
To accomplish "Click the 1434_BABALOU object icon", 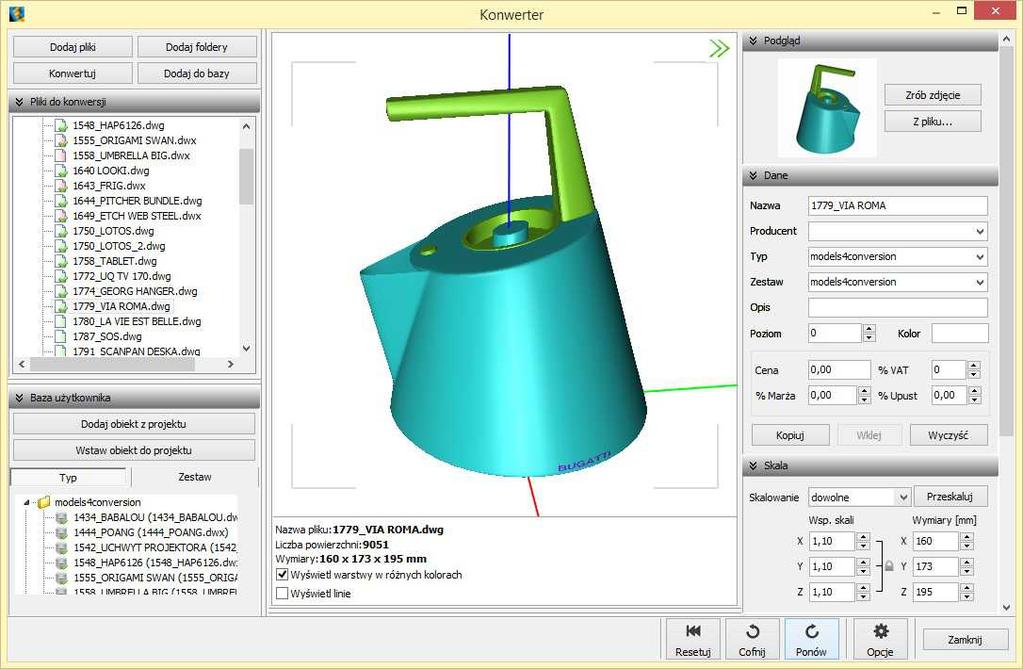I will click(62, 518).
